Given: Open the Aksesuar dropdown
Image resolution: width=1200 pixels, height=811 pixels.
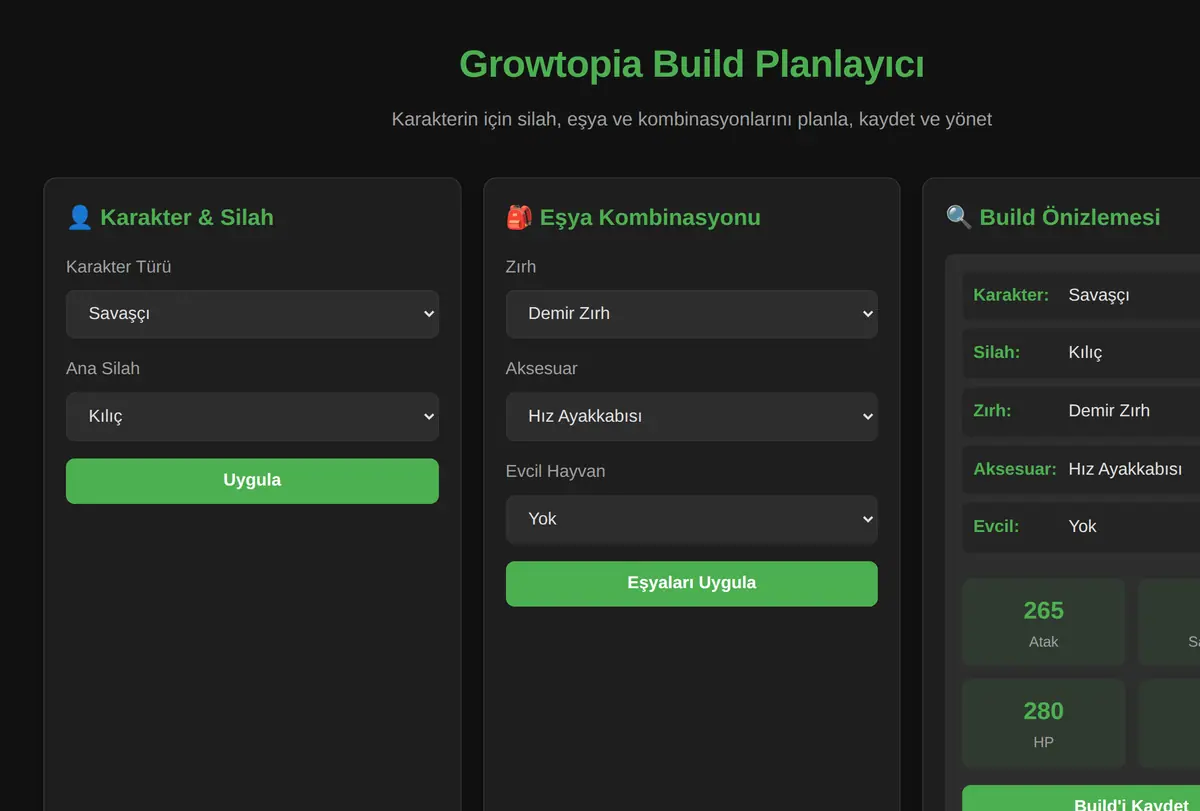Looking at the screenshot, I should pyautogui.click(x=691, y=416).
